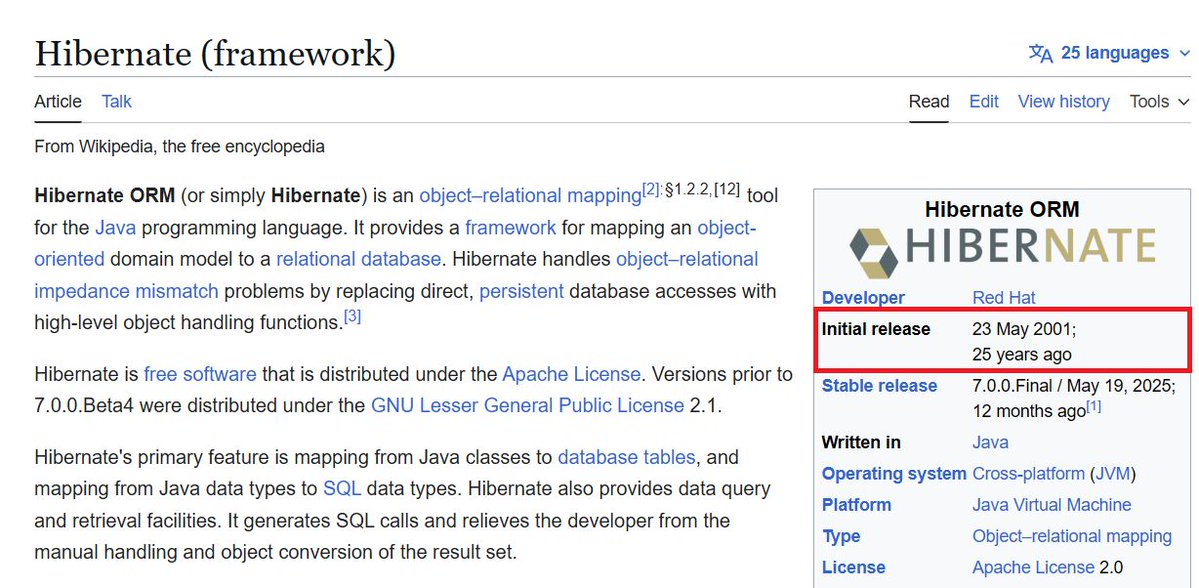This screenshot has width=1199, height=588.
Task: Open the 25 languages dropdown
Action: point(1110,53)
